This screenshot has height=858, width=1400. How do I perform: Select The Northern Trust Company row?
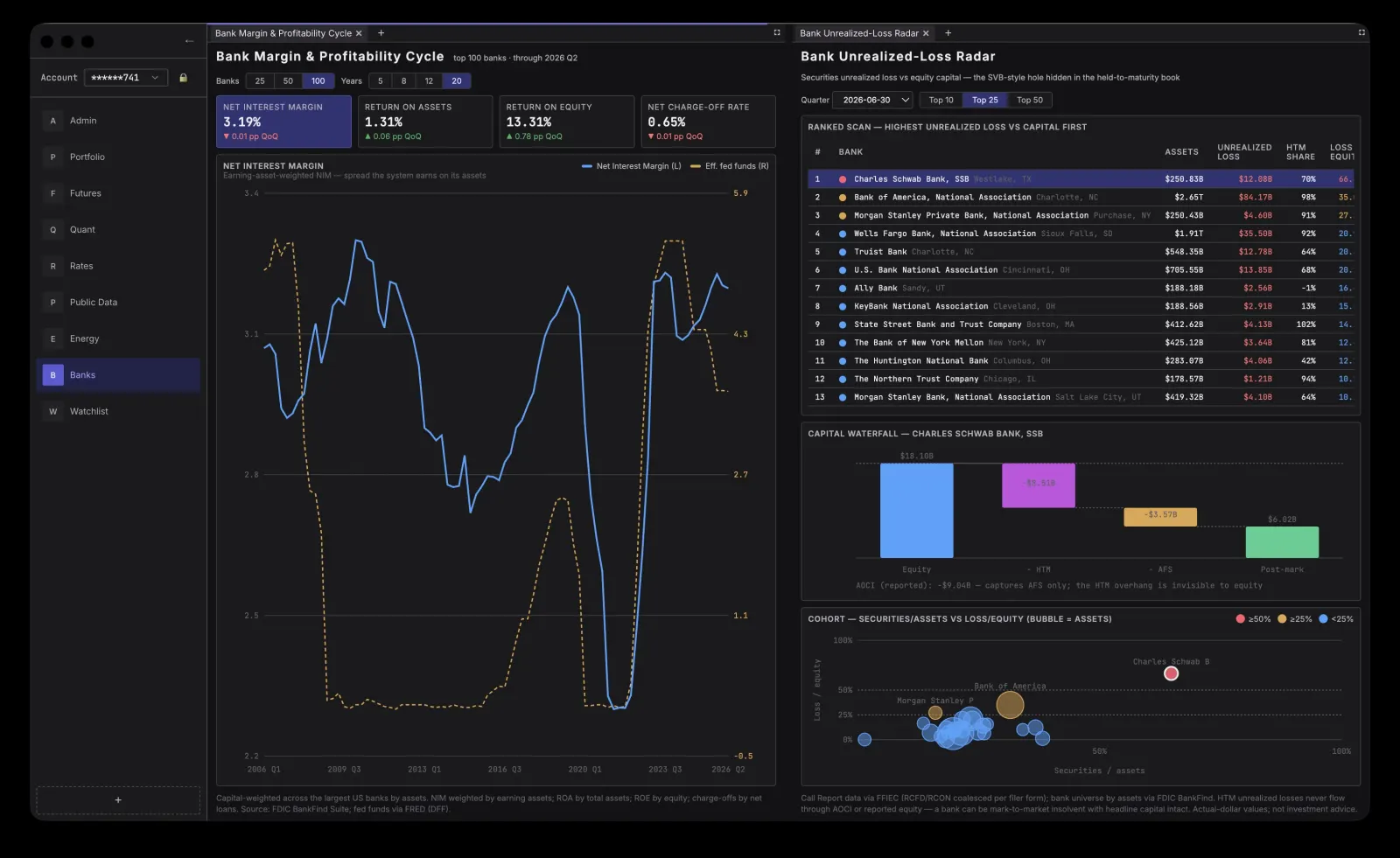[1081, 380]
